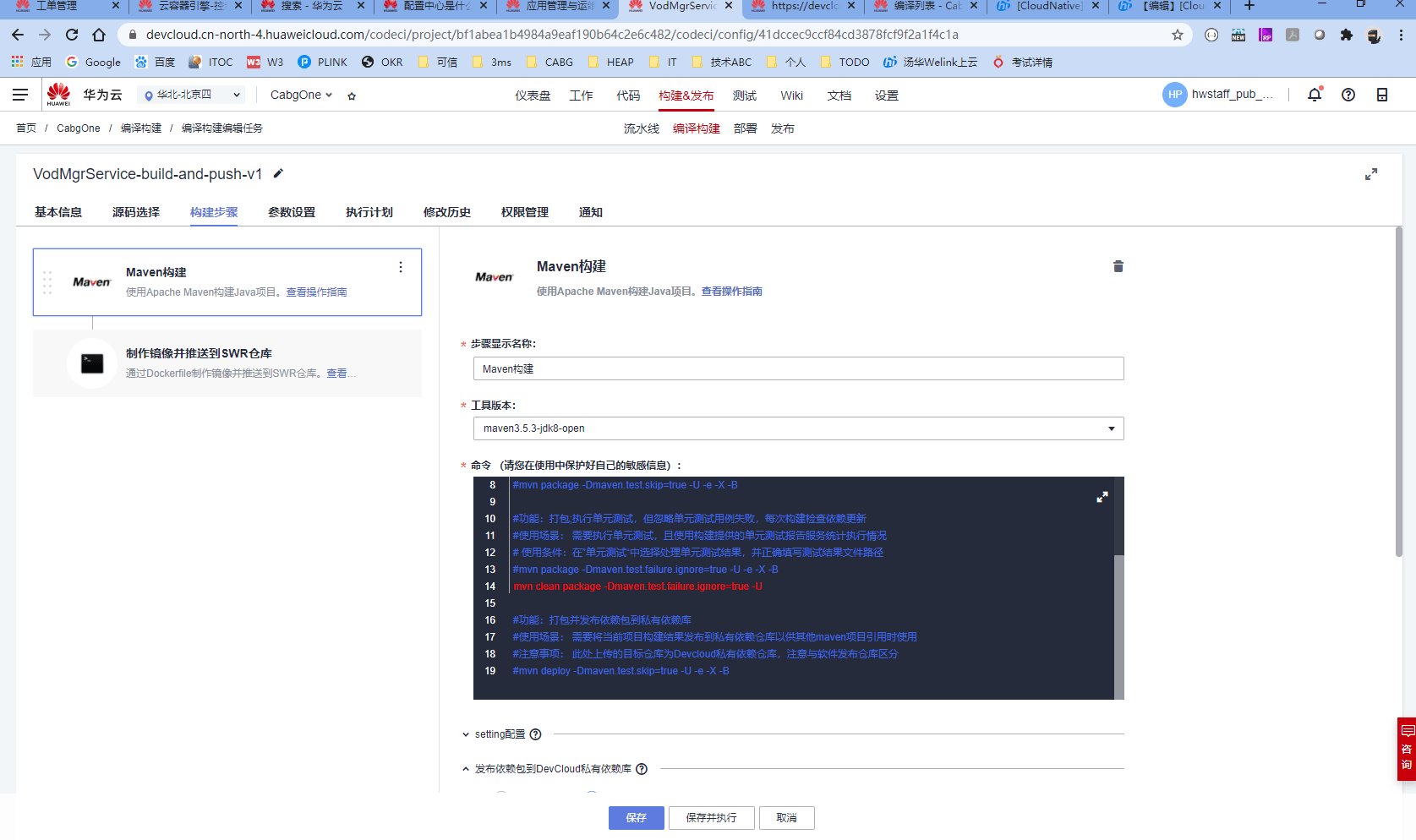Switch to the 源码选择 tab

(x=136, y=212)
